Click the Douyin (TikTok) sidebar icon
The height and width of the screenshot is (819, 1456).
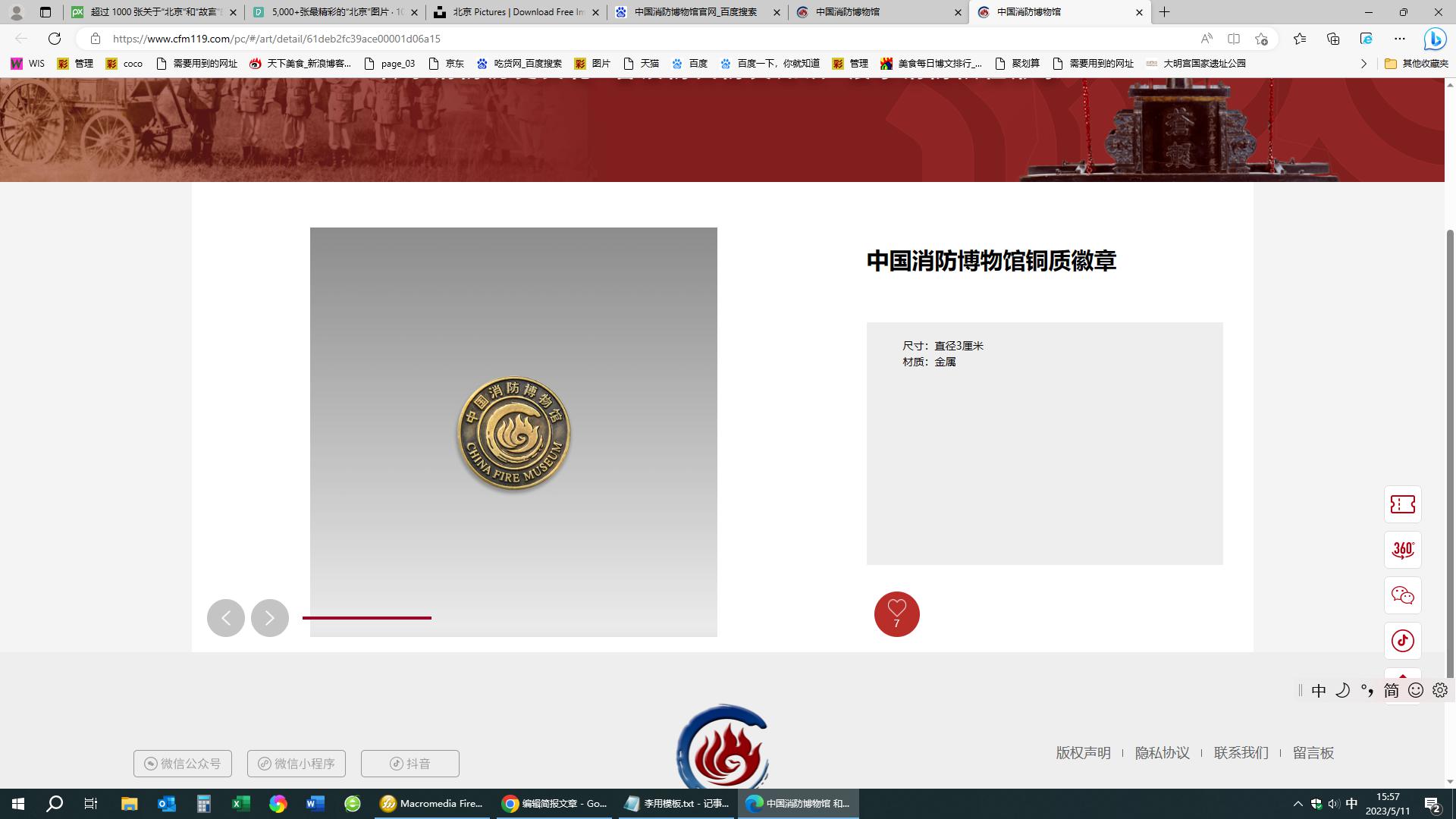[1402, 641]
